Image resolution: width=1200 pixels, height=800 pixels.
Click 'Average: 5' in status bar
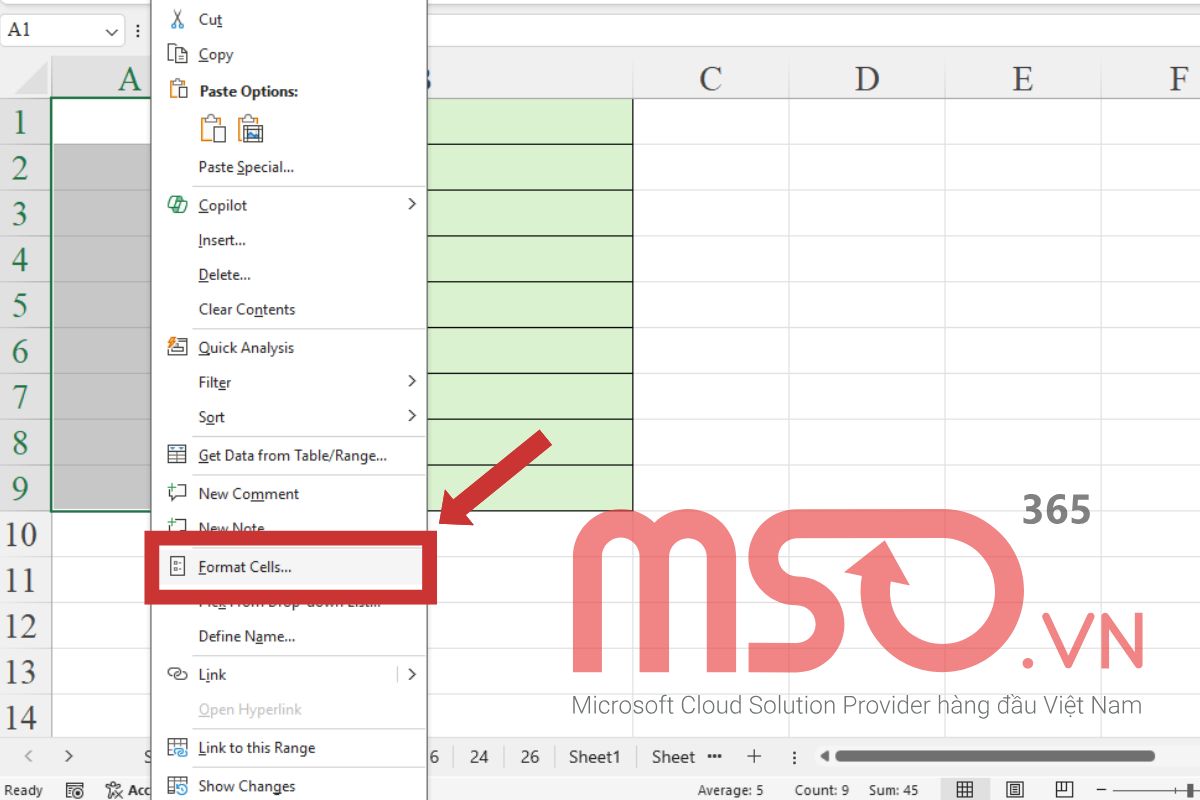click(x=730, y=790)
